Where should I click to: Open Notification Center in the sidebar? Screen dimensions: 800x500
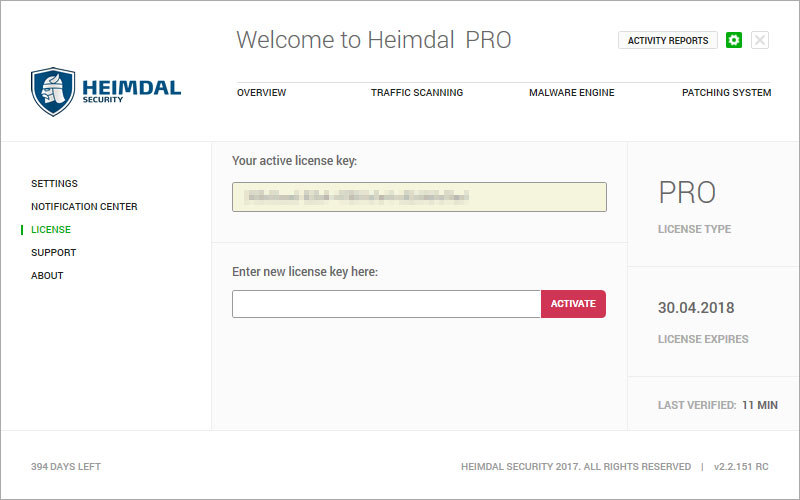click(84, 207)
